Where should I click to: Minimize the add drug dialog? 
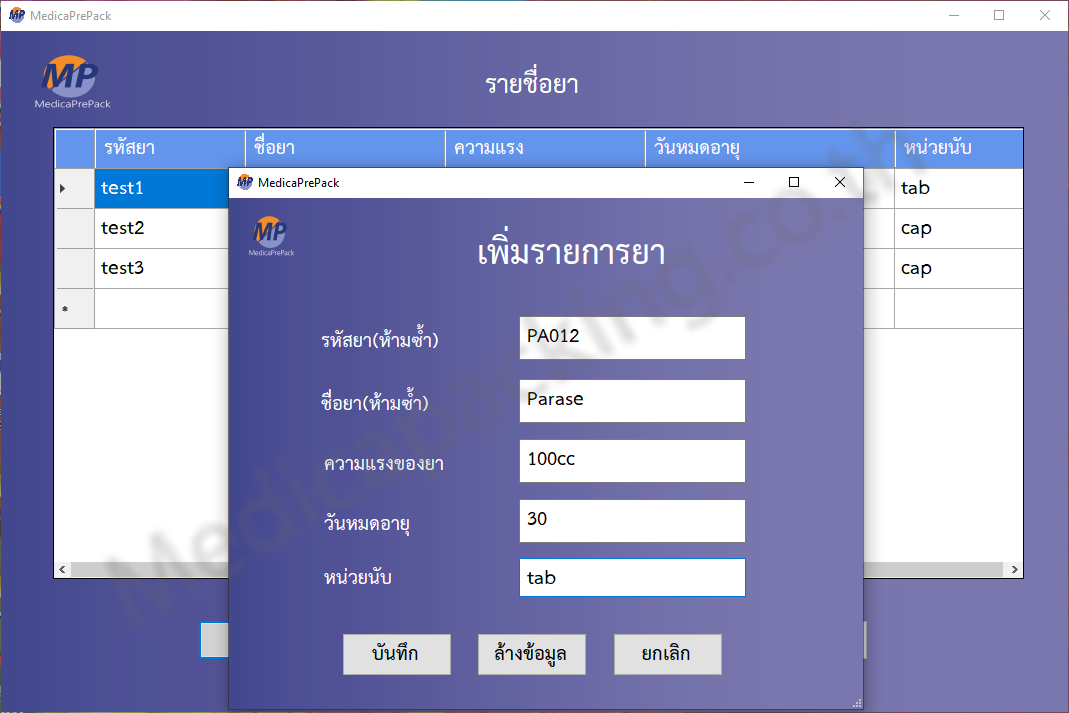pos(748,182)
